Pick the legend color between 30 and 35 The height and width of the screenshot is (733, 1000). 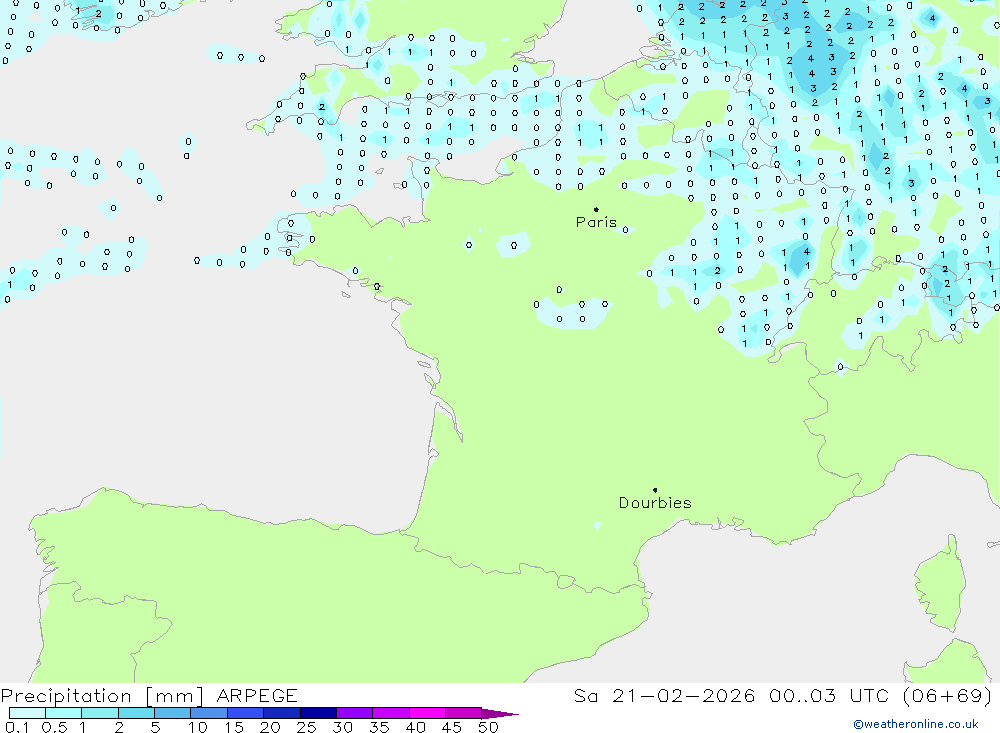354,713
